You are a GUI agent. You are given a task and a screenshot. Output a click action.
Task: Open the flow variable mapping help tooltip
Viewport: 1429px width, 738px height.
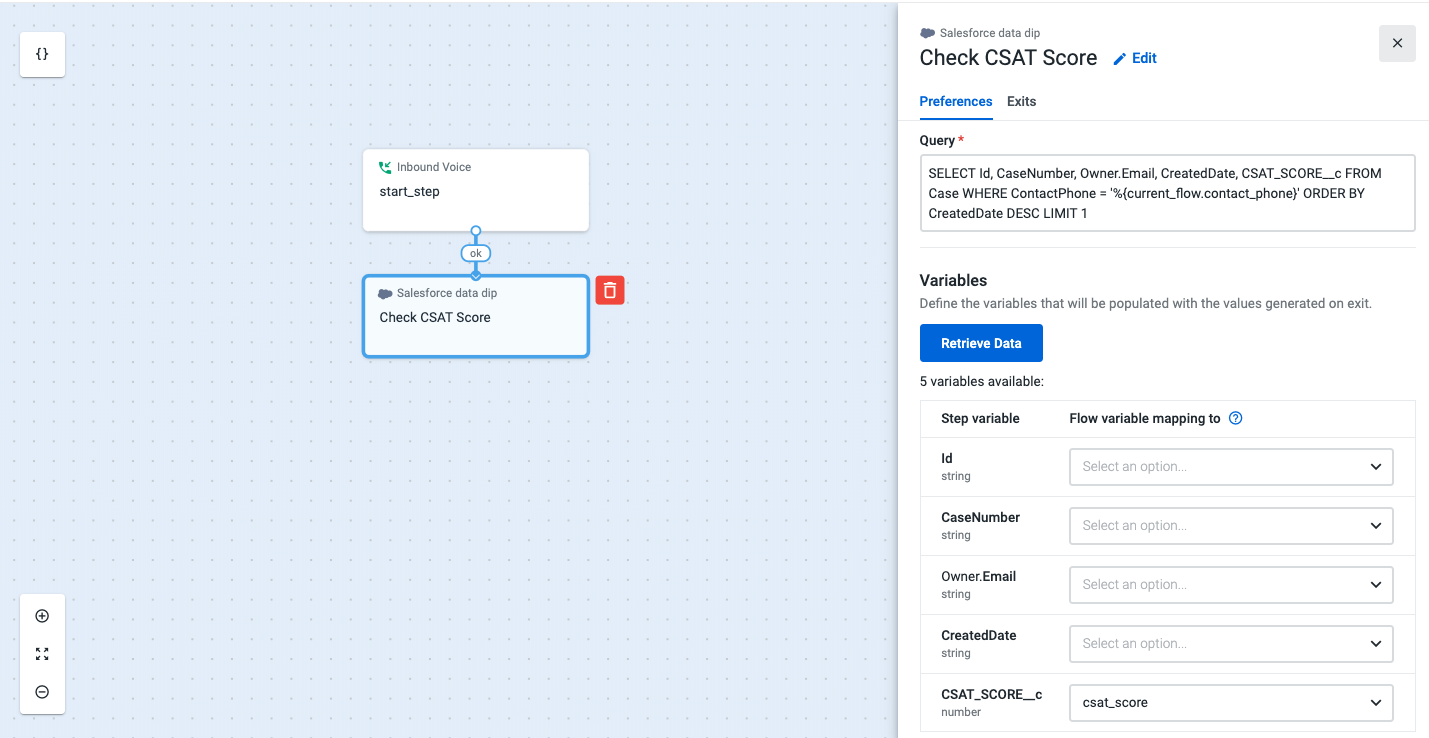[x=1235, y=418]
